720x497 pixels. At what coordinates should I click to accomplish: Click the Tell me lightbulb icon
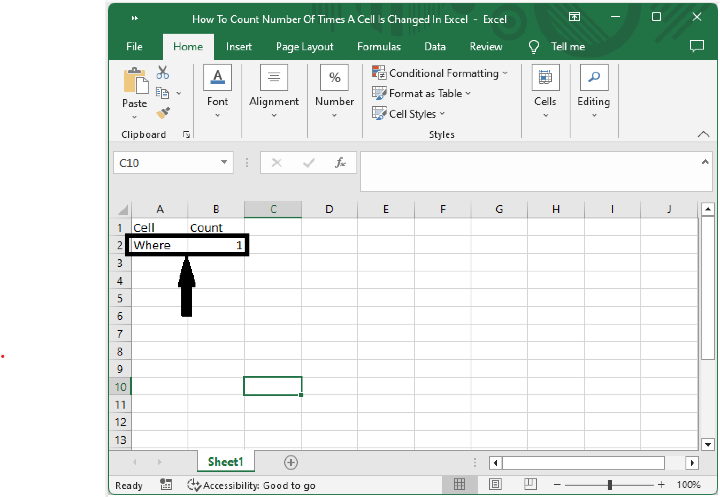pos(534,47)
